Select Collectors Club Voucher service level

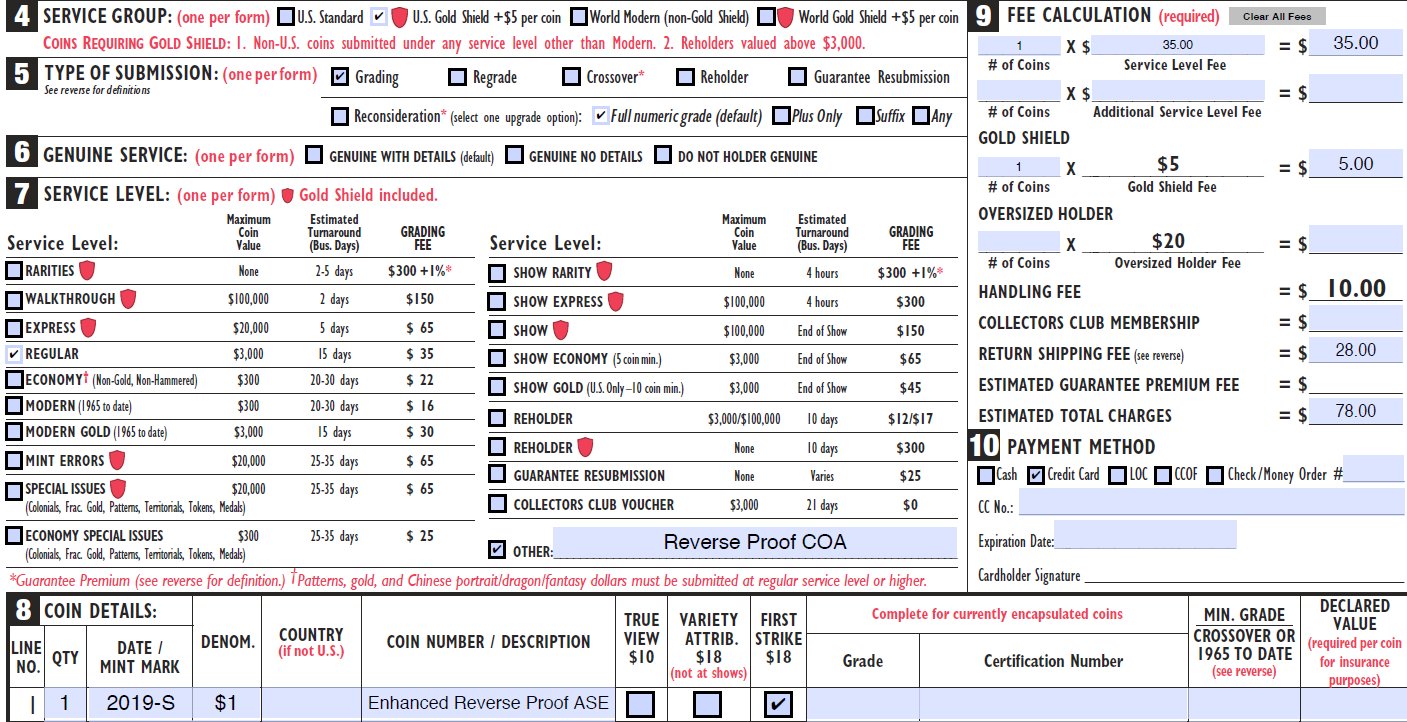click(497, 505)
